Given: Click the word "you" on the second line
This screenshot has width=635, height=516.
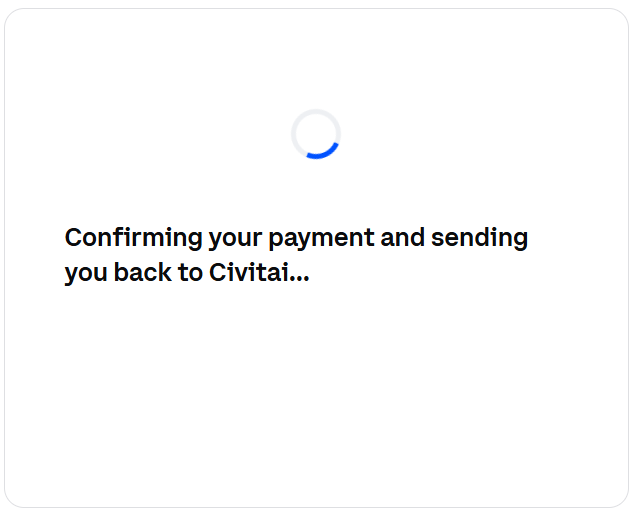Looking at the screenshot, I should pos(86,275).
